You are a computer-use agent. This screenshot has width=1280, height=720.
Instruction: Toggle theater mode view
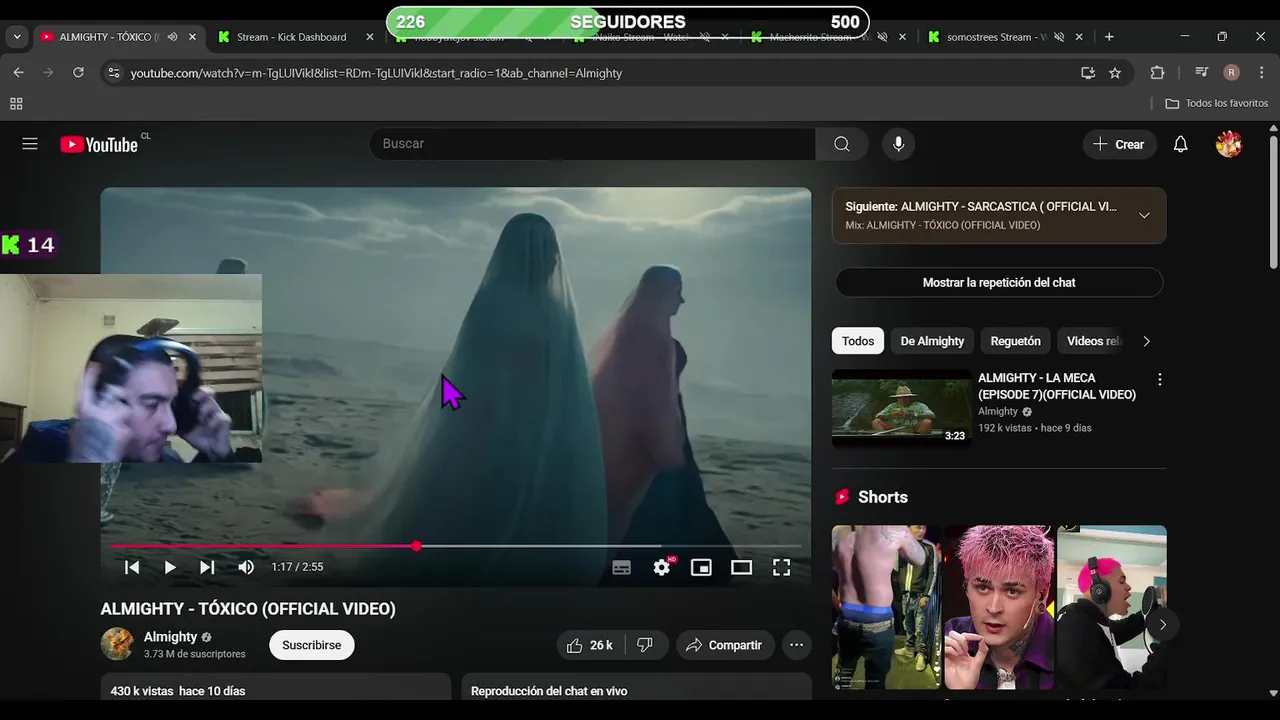click(x=741, y=567)
